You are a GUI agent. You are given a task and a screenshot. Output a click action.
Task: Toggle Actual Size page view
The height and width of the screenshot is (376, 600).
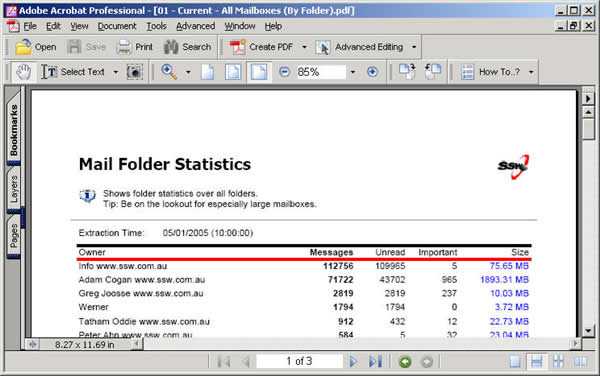coord(208,72)
